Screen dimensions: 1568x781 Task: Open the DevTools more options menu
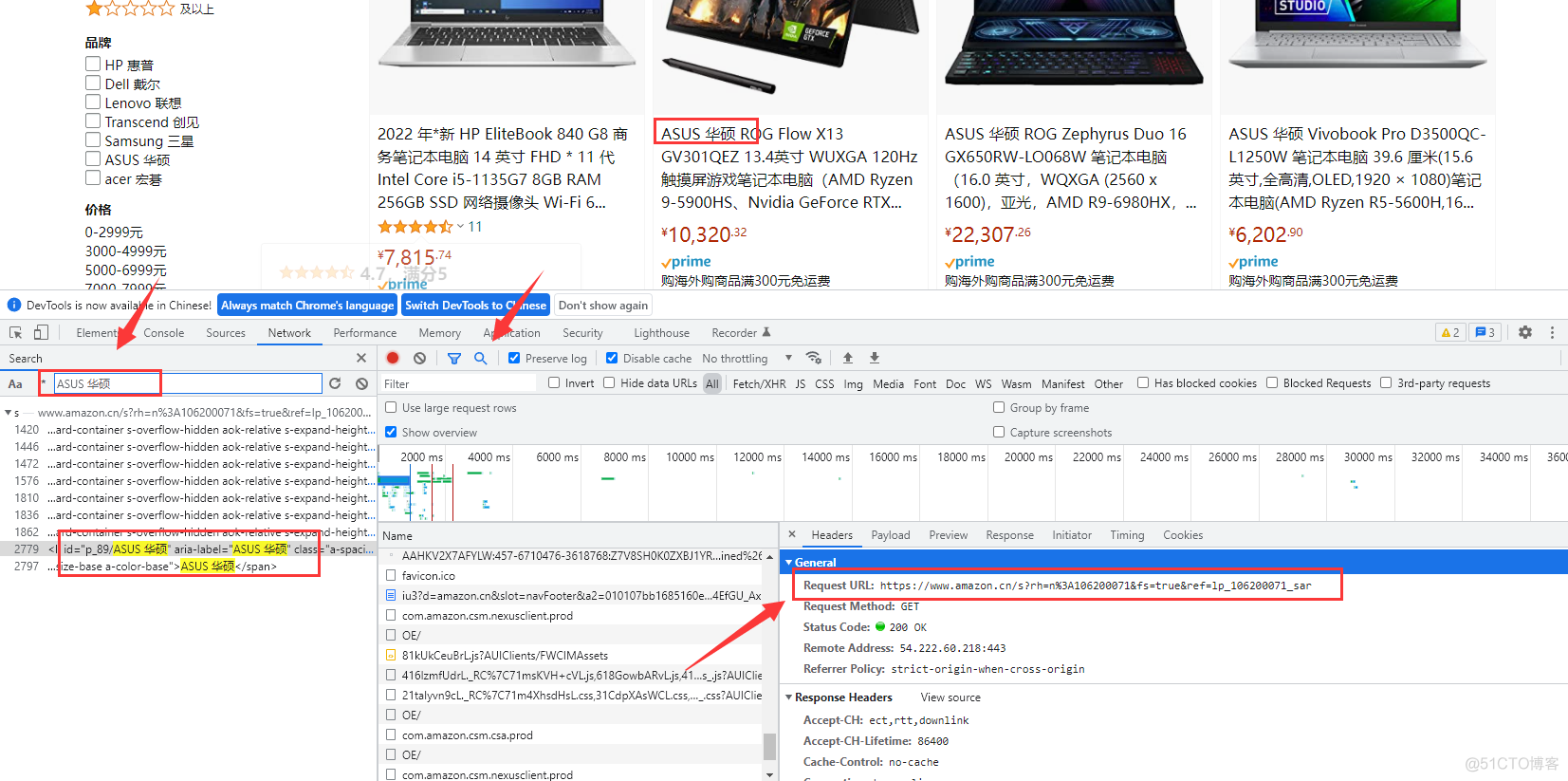pyautogui.click(x=1552, y=332)
